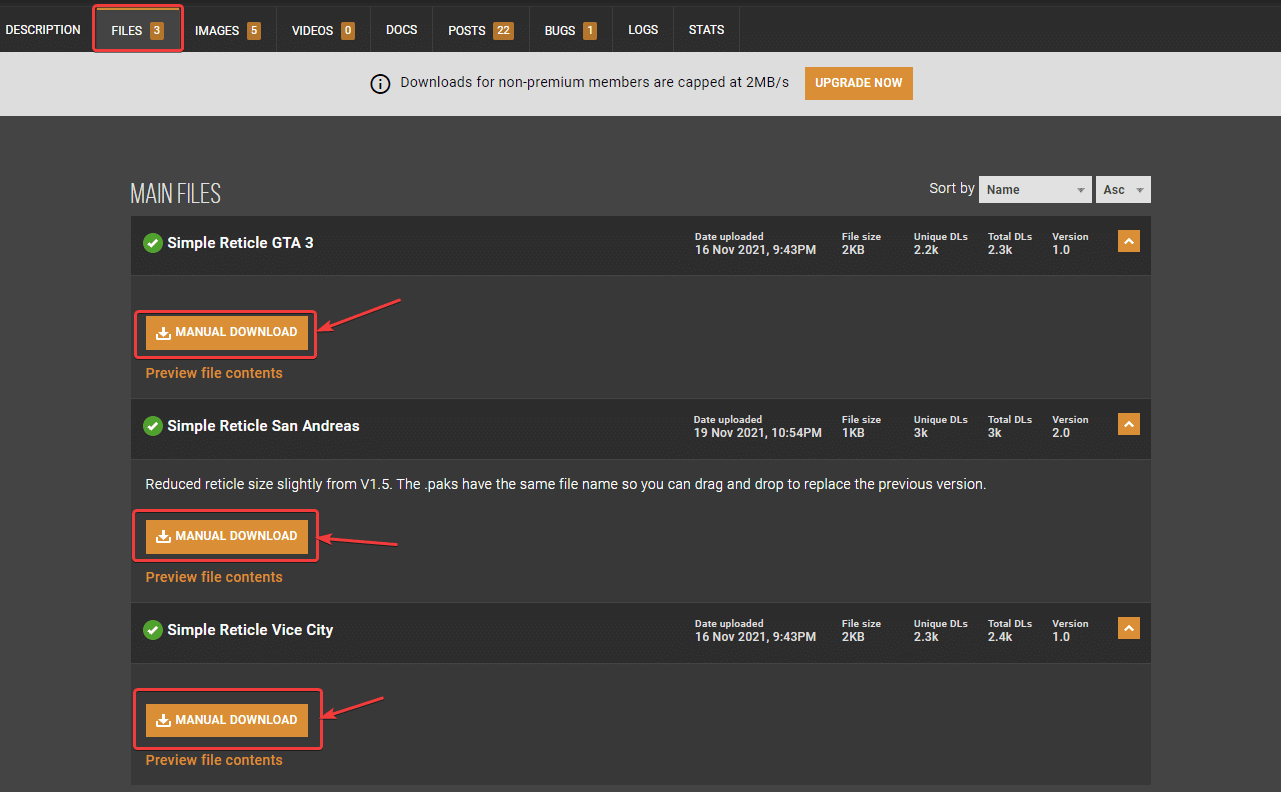Click the Simple Reticle Vice City title

tap(250, 630)
